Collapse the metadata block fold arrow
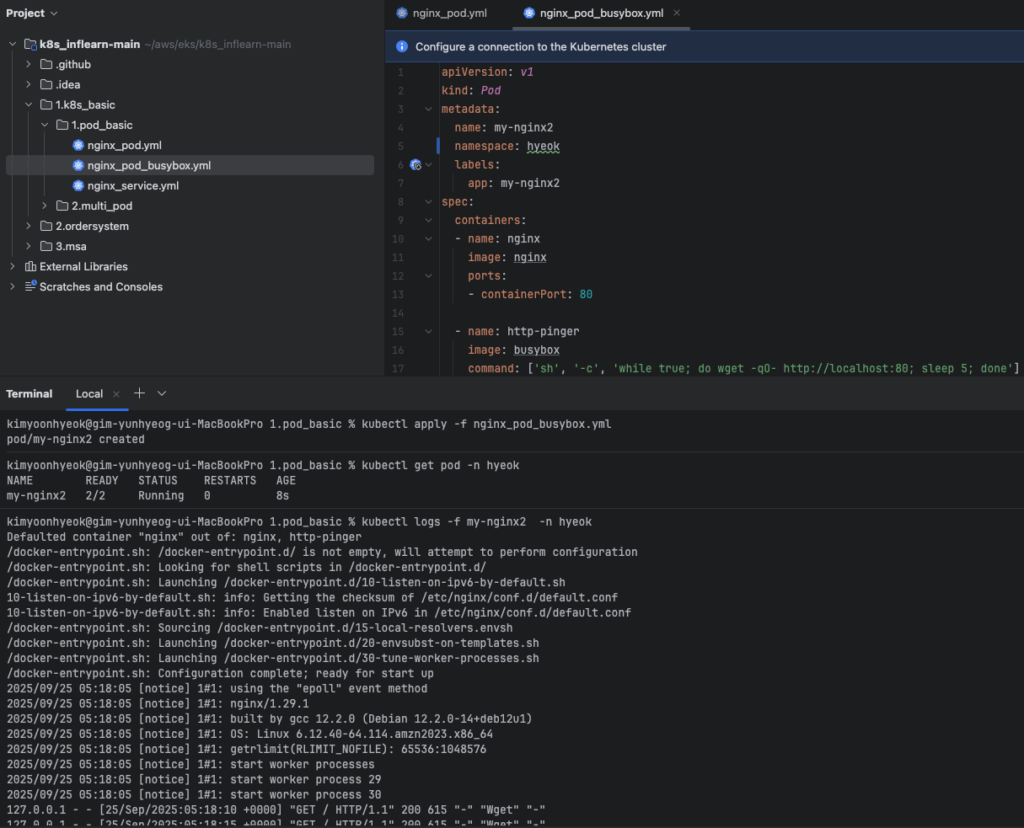This screenshot has width=1024, height=828. (429, 109)
